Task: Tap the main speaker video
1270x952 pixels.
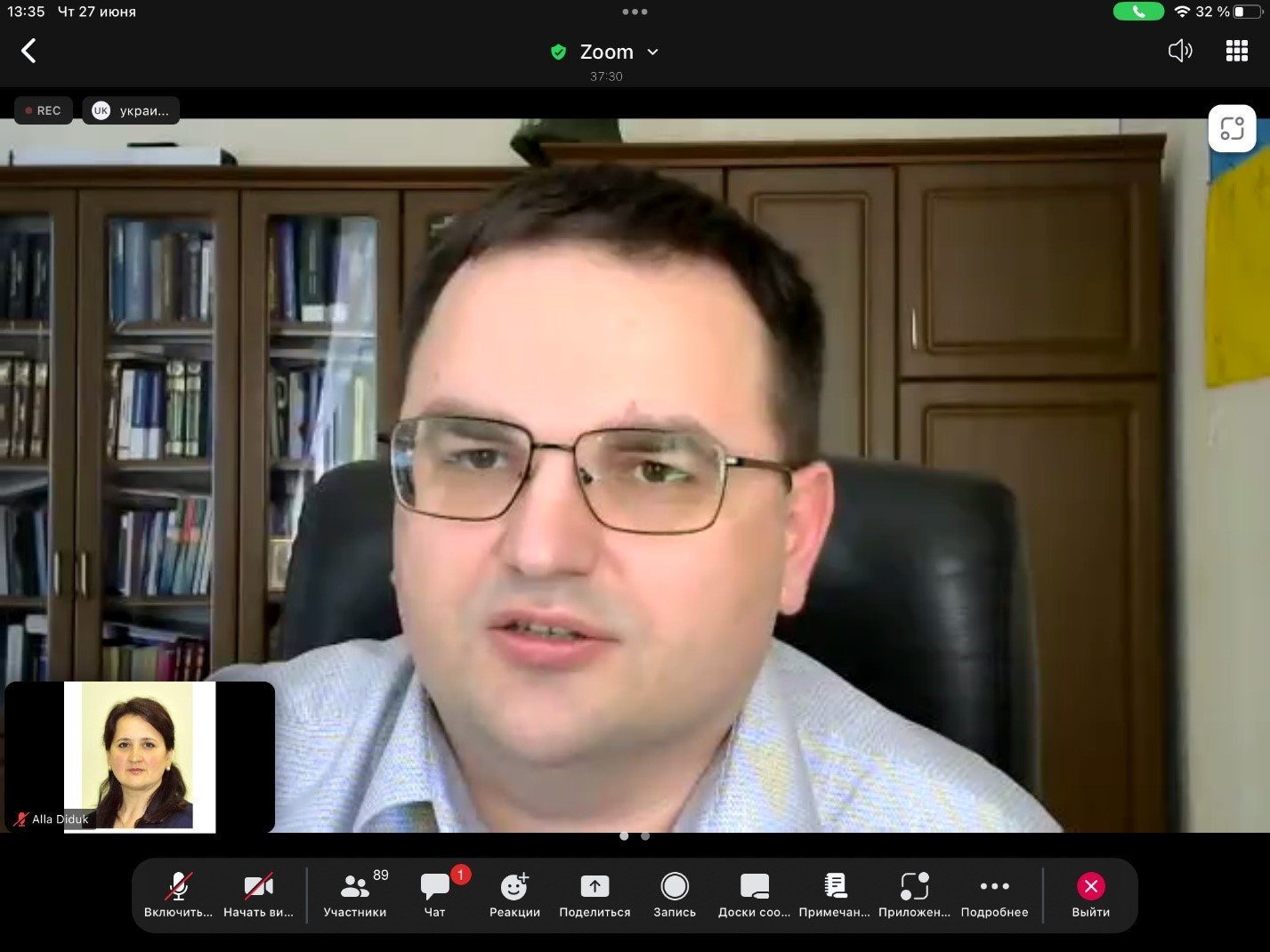Action: (635, 475)
